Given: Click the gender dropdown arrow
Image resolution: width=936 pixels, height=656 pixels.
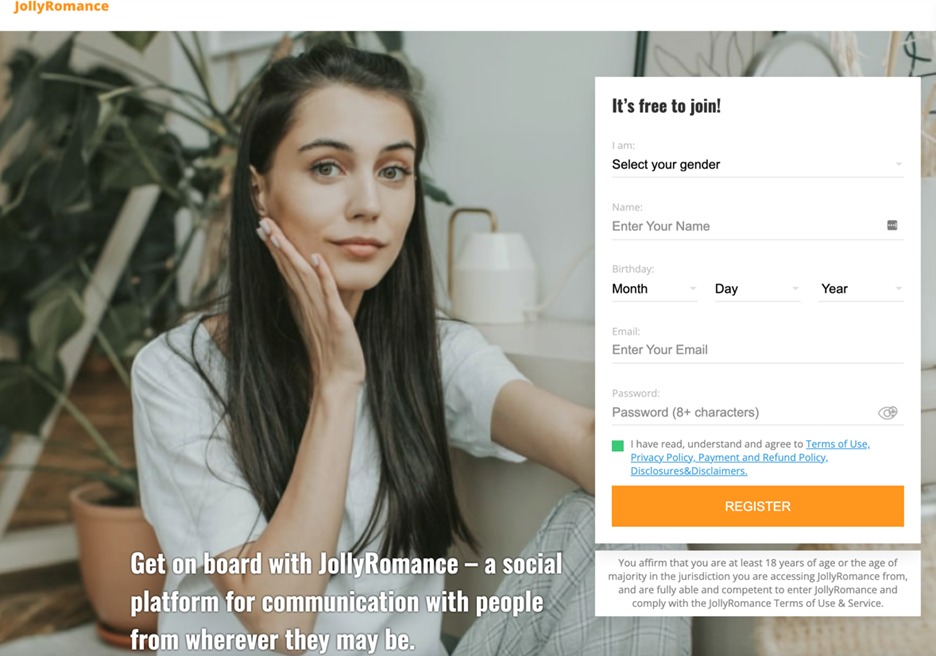Looking at the screenshot, I should click(x=898, y=164).
